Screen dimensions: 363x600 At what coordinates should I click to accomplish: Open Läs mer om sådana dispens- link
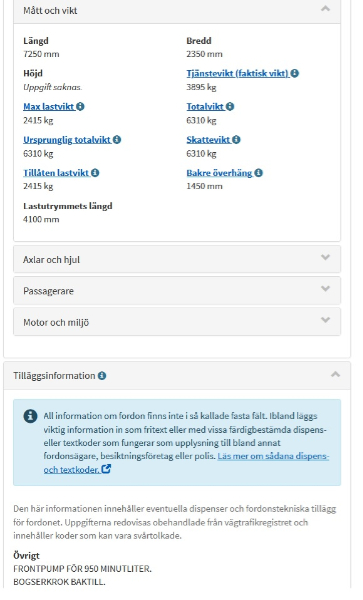pyautogui.click(x=273, y=456)
